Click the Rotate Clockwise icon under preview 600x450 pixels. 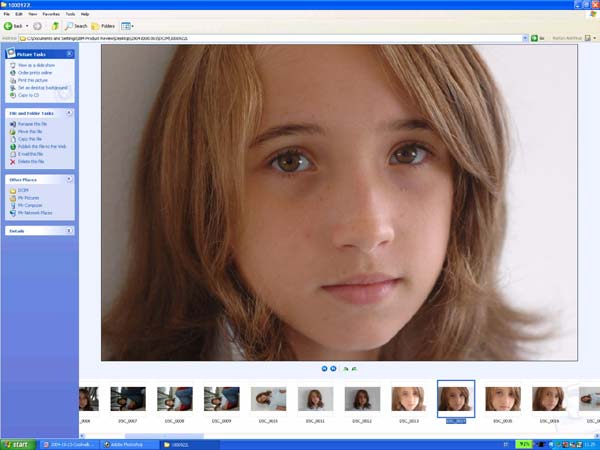[346, 368]
